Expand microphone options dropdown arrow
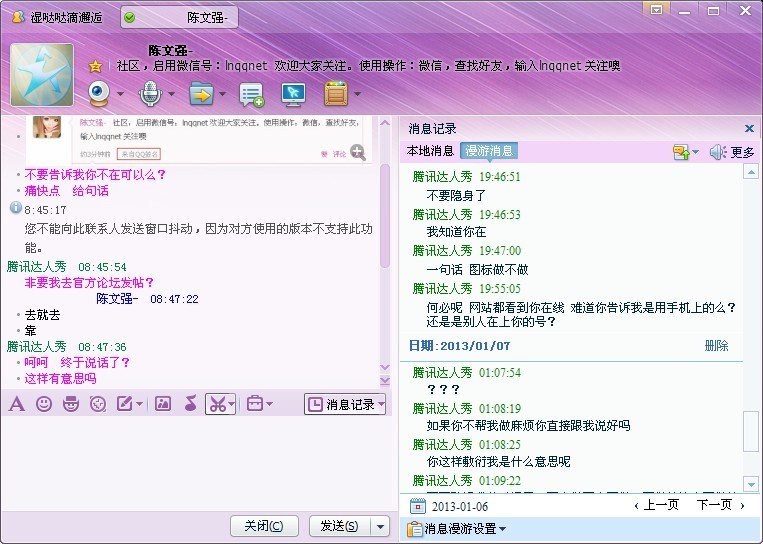The image size is (763, 544). coord(171,93)
